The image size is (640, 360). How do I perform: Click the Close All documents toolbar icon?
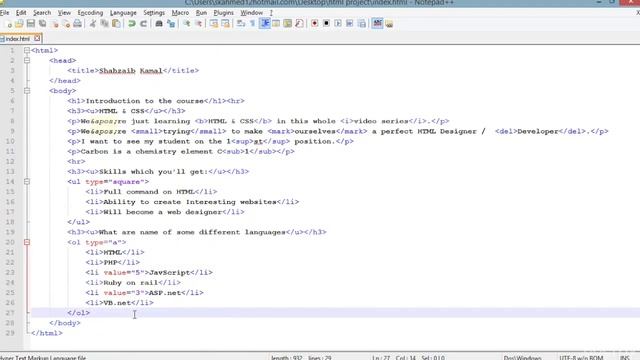[66, 24]
